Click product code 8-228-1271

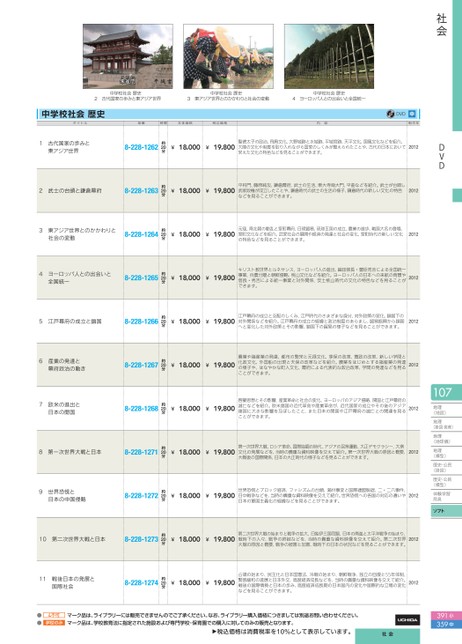tap(141, 452)
